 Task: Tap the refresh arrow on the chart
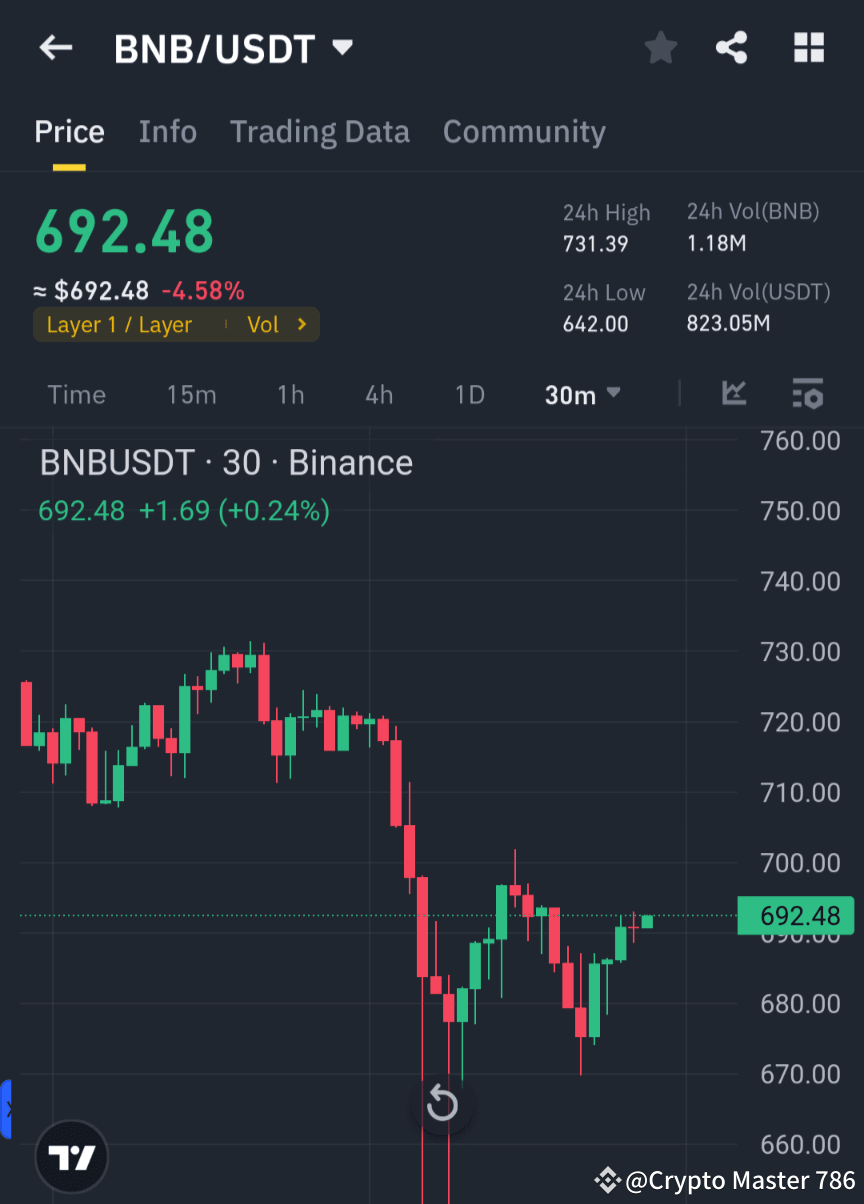(x=442, y=1104)
